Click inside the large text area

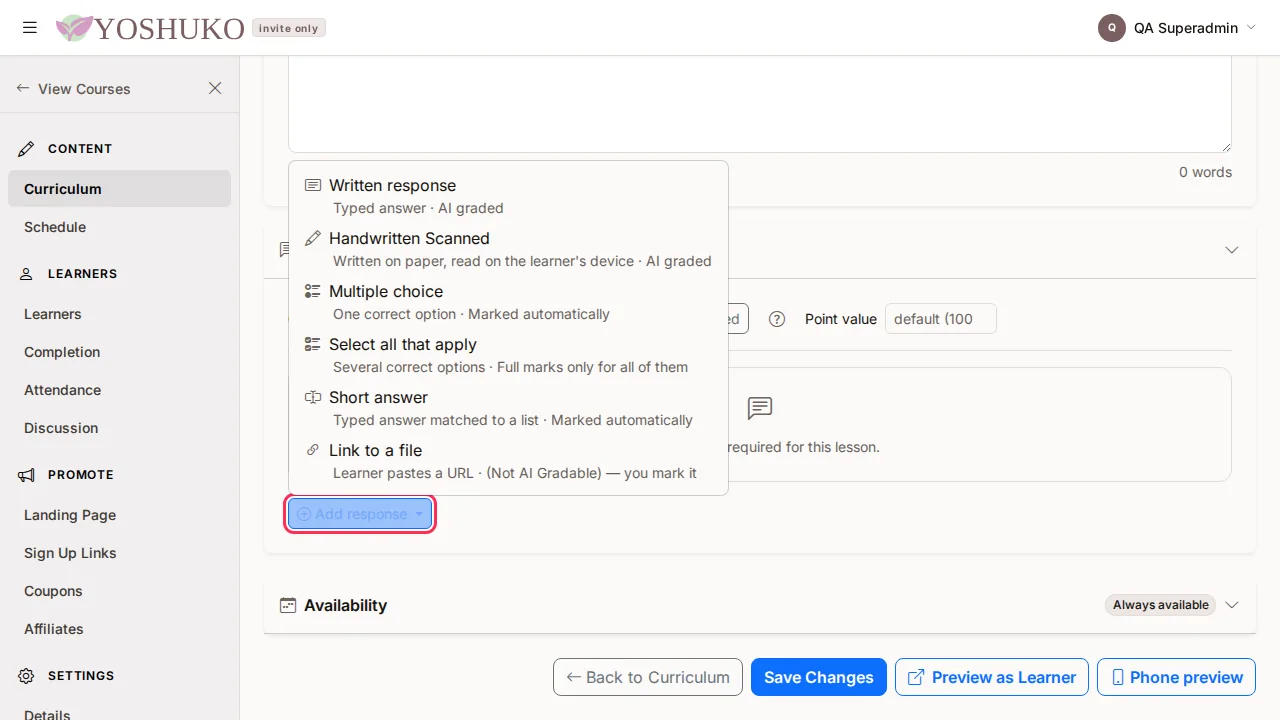pyautogui.click(x=760, y=104)
